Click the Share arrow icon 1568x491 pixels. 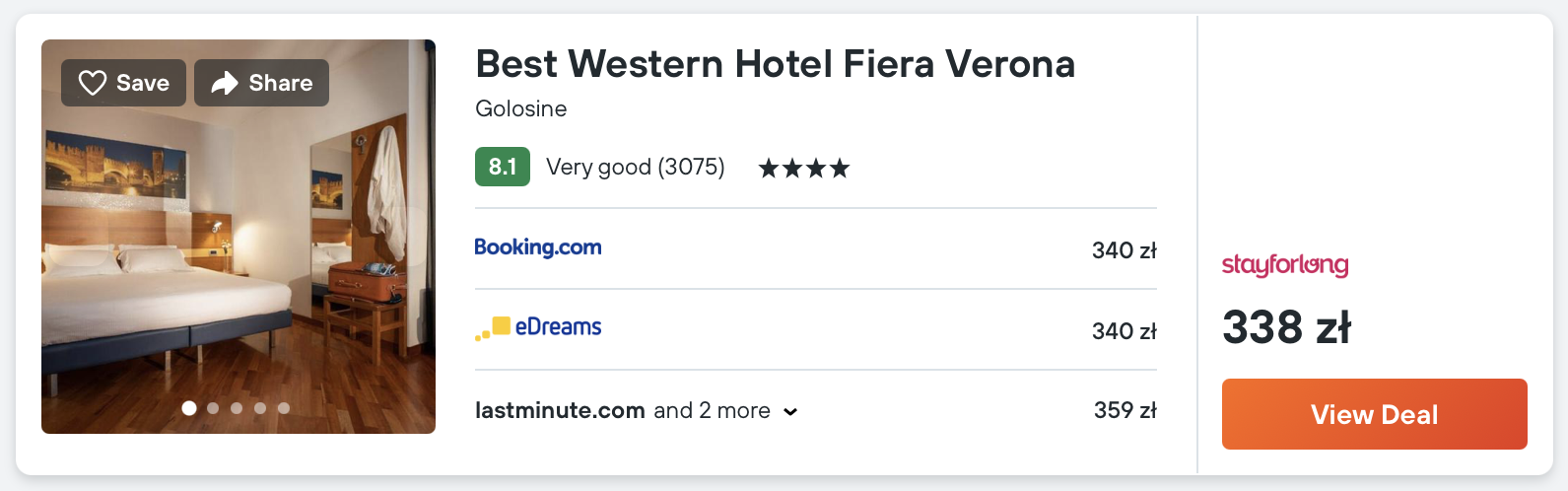(x=225, y=83)
